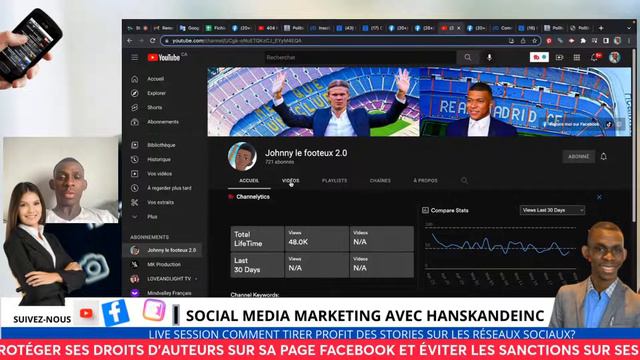This screenshot has width=640, height=360.
Task: Close the Channelytics panel
Action: 599,197
